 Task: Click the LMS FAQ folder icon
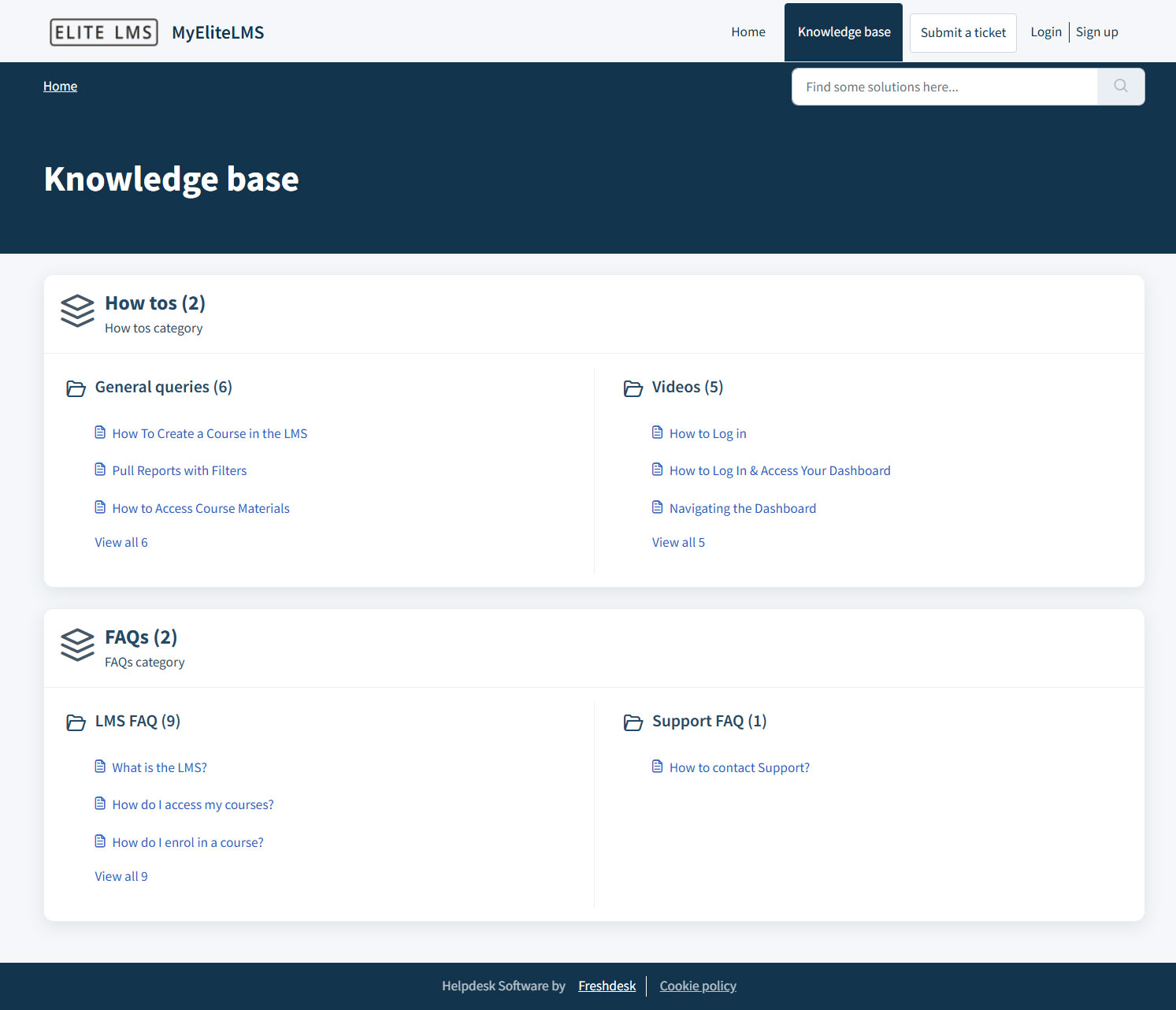click(x=76, y=722)
